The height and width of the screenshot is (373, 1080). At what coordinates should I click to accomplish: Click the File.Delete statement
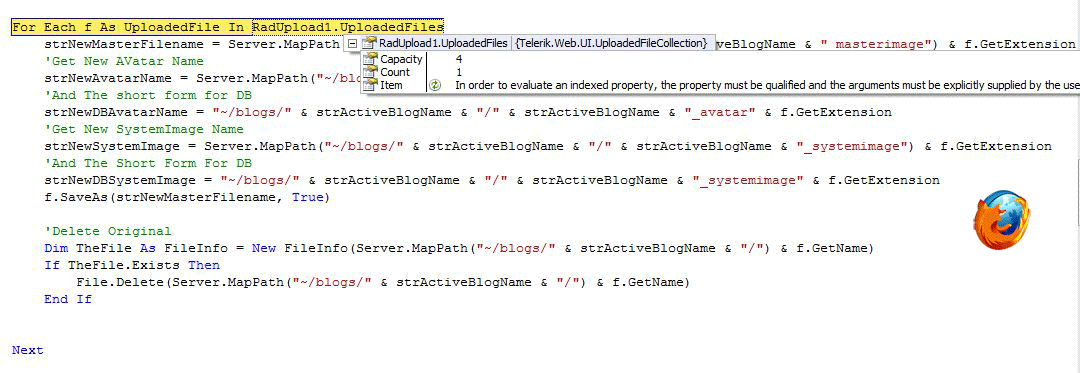point(382,282)
